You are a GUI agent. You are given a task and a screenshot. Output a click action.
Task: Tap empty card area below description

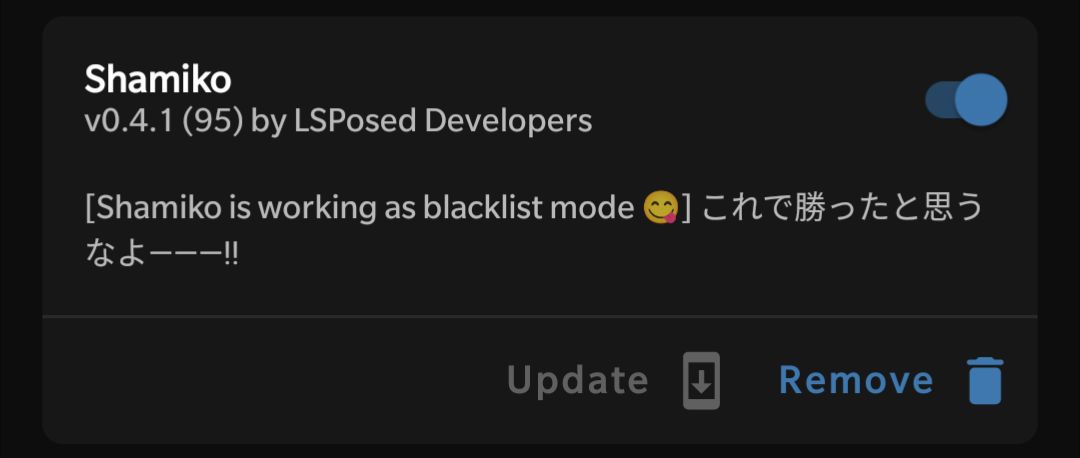click(x=539, y=293)
